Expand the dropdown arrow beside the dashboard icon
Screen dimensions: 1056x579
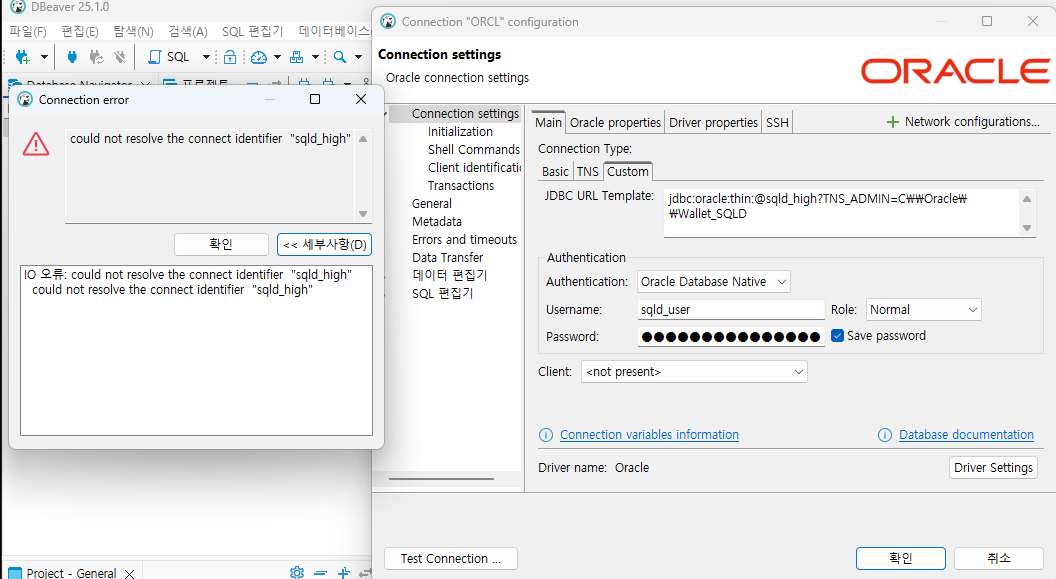[x=277, y=57]
